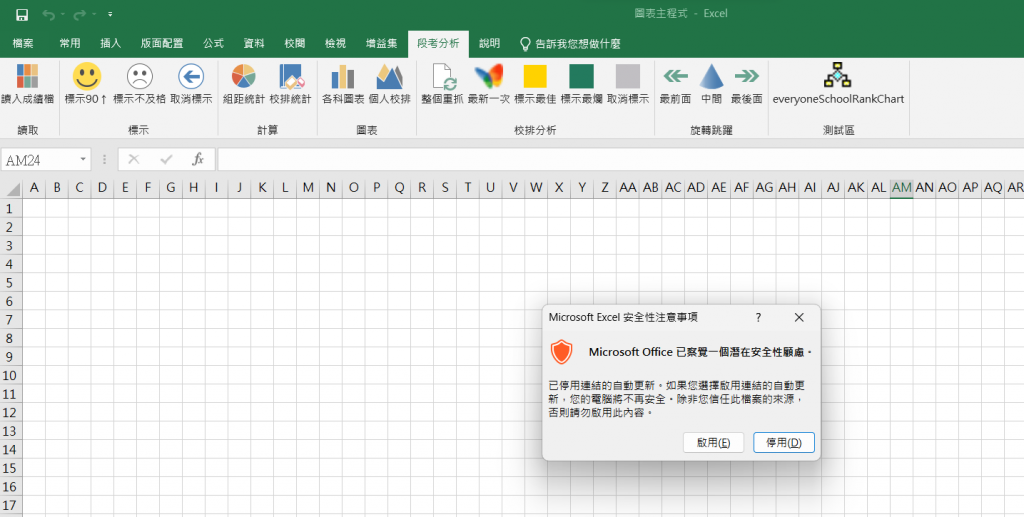Switch to the 增益集 tab

pyautogui.click(x=381, y=44)
